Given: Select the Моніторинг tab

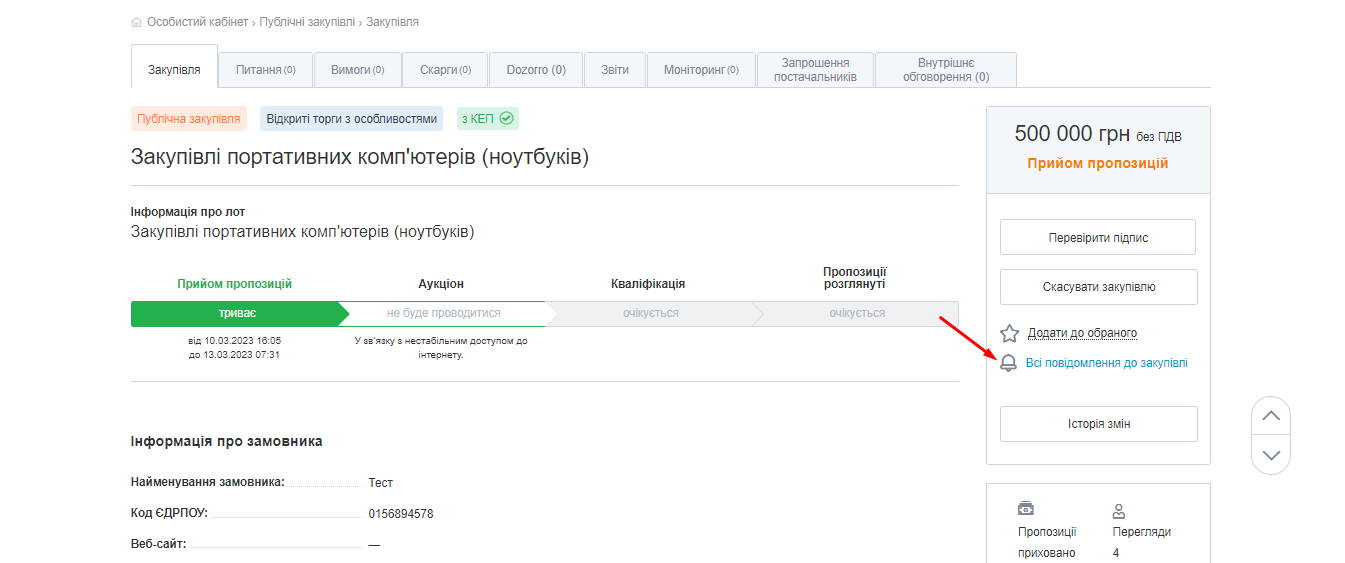Looking at the screenshot, I should [701, 70].
